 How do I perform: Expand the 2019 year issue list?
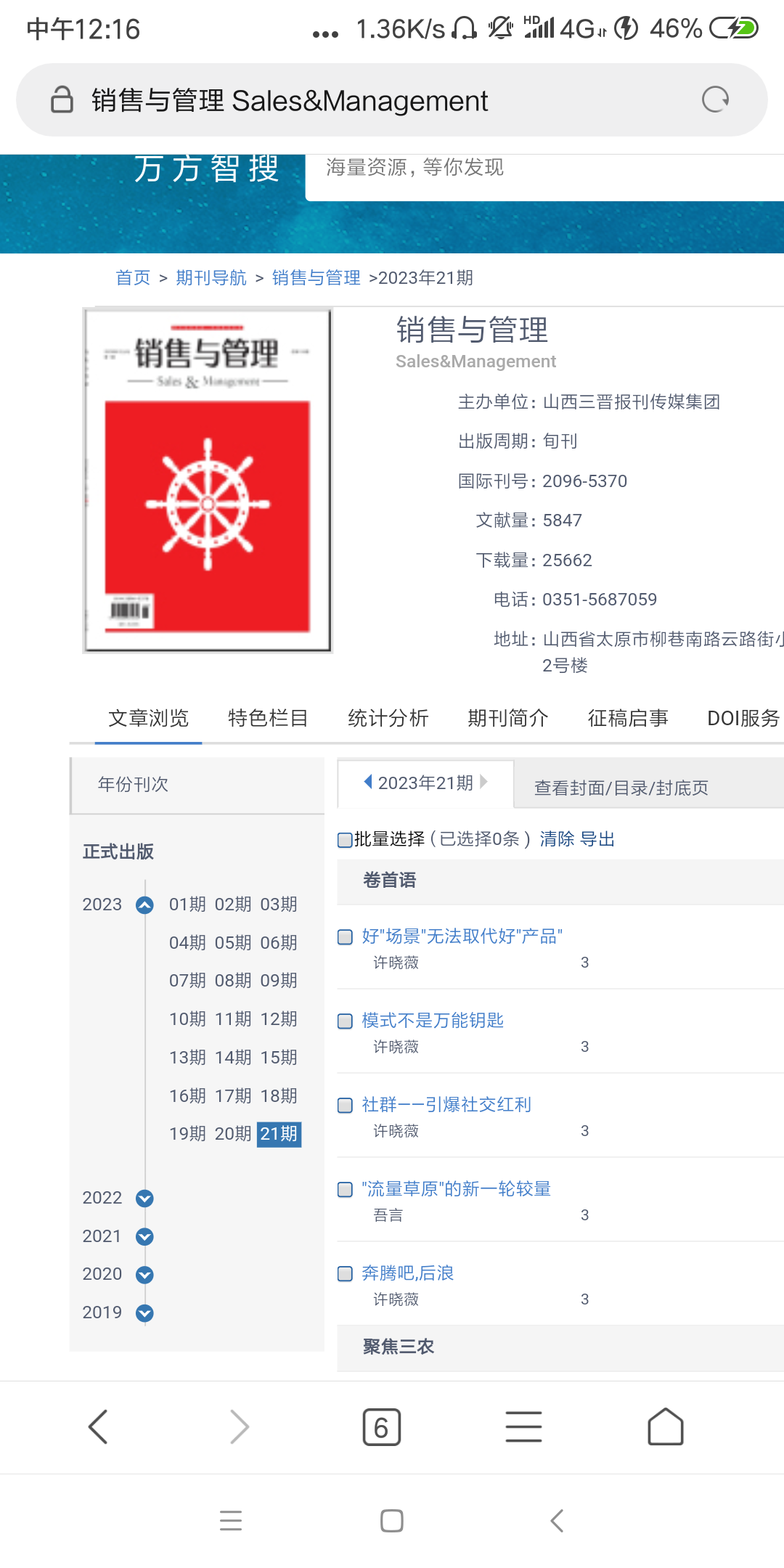pyautogui.click(x=144, y=1312)
